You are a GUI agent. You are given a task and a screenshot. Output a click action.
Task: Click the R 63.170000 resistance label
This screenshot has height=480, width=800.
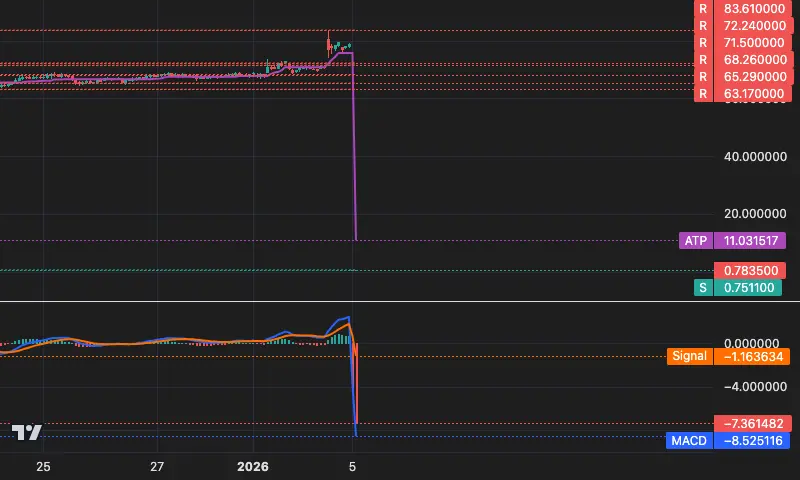743,93
